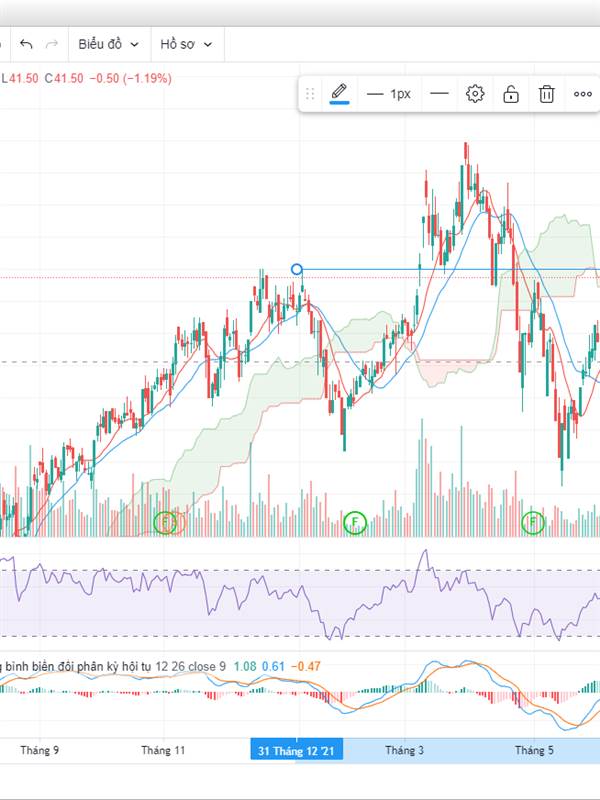The height and width of the screenshot is (800, 600).
Task: Click the Tháng 5 axis label
Action: coord(534,751)
